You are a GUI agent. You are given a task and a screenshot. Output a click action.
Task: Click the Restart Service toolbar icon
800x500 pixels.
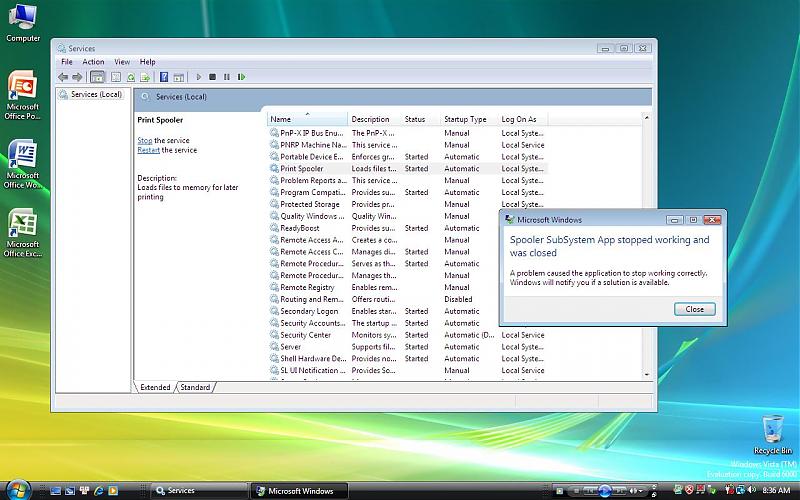(x=241, y=77)
